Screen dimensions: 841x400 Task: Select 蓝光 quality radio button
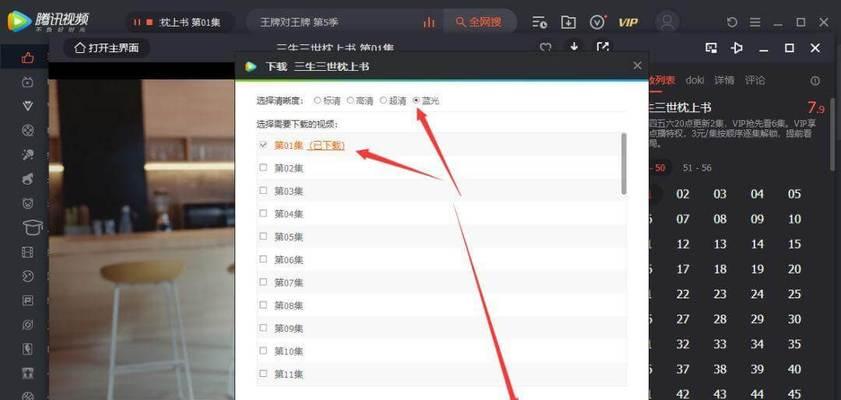click(416, 100)
